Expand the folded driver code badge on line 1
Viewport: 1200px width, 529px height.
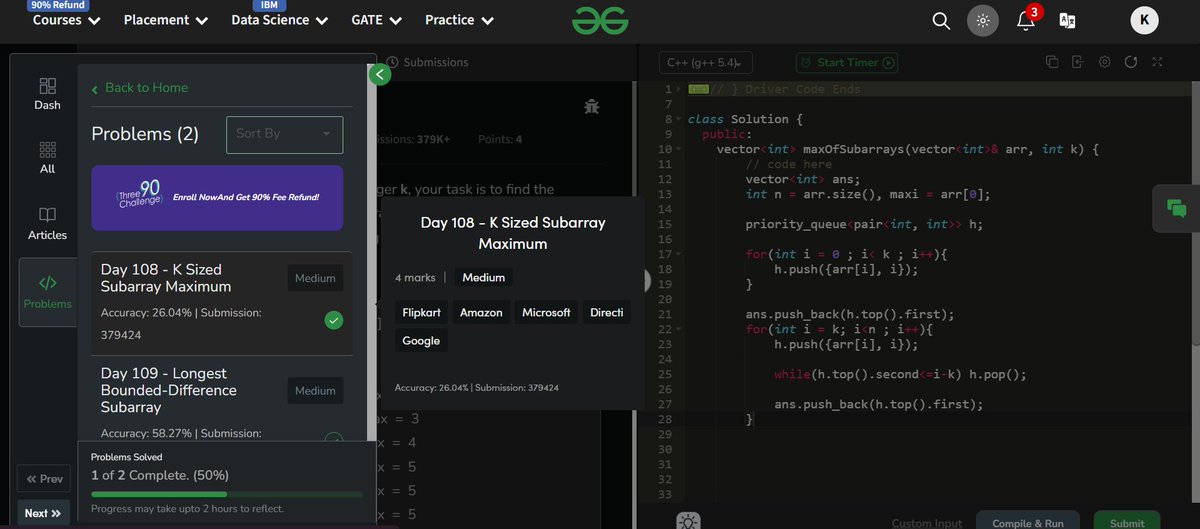[699, 89]
